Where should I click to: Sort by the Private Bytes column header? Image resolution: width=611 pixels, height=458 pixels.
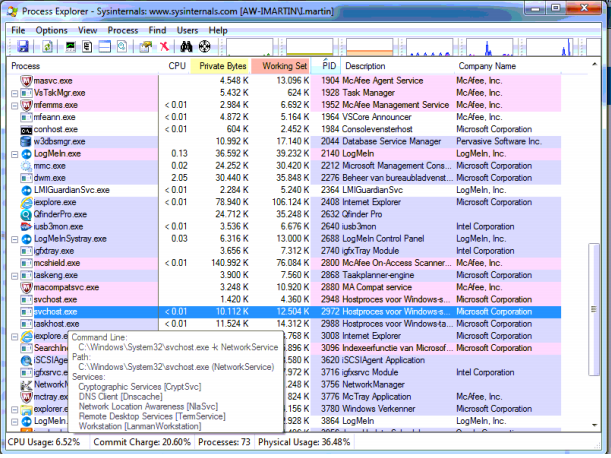tap(223, 66)
